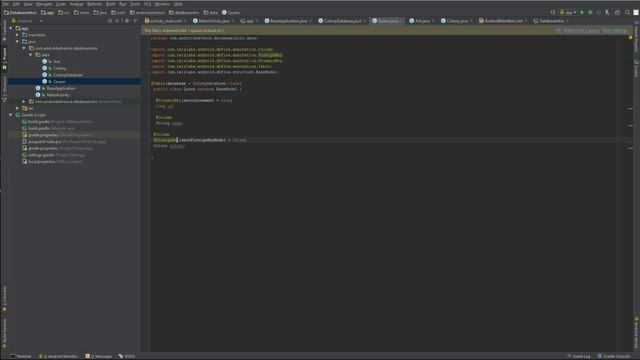Click indent with 2 spaces link
The height and width of the screenshot is (360, 640).
[582, 31]
